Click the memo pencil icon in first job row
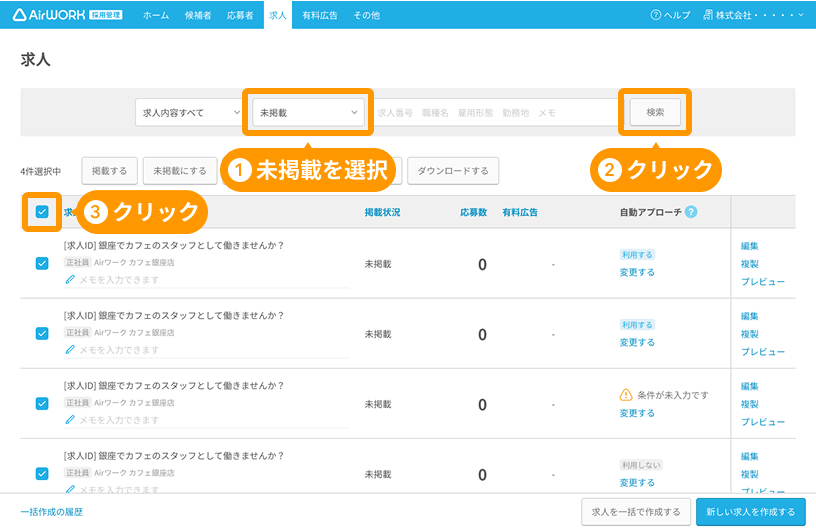816x531 pixels. pyautogui.click(x=70, y=280)
